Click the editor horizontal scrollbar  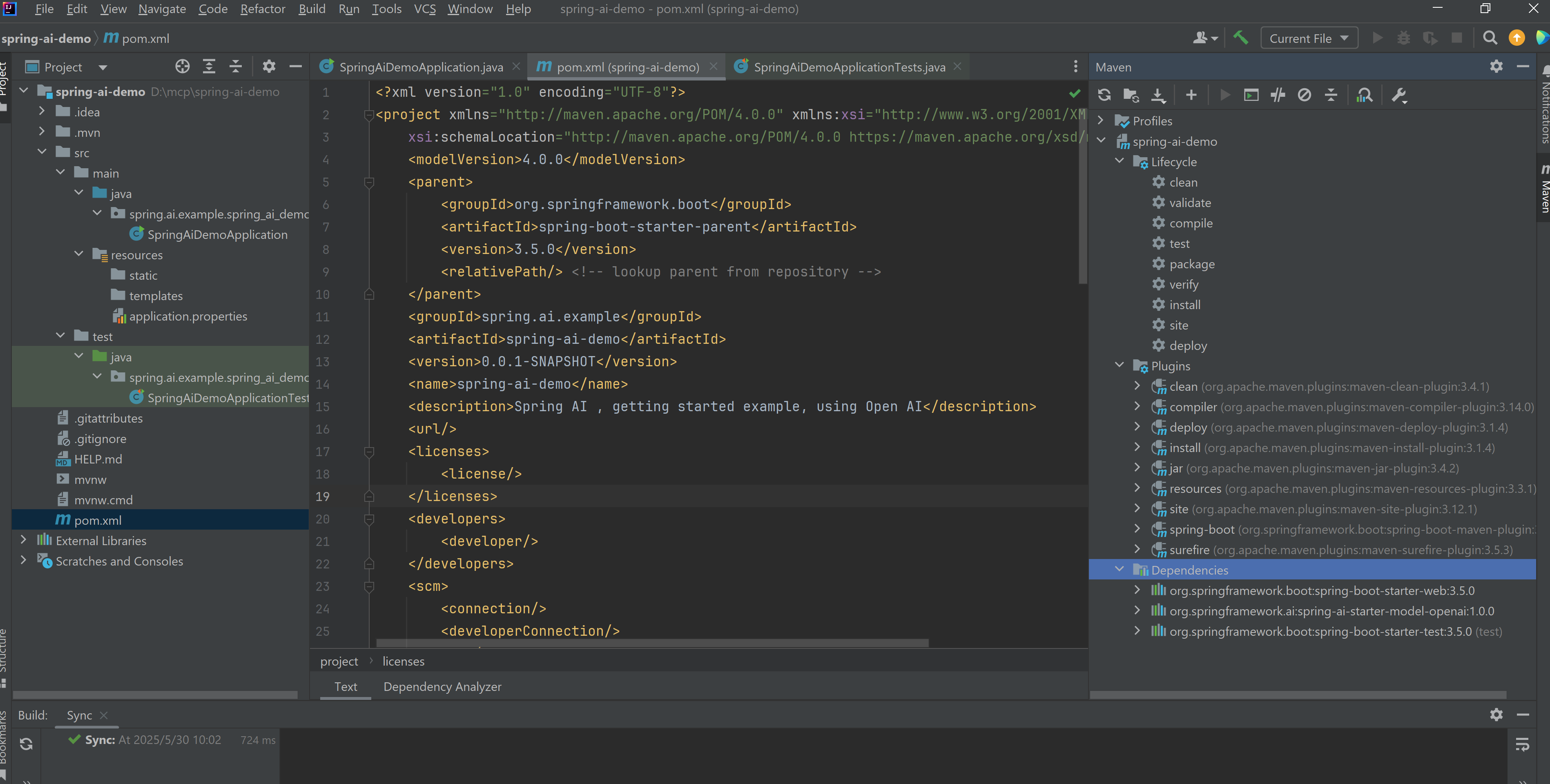652,643
